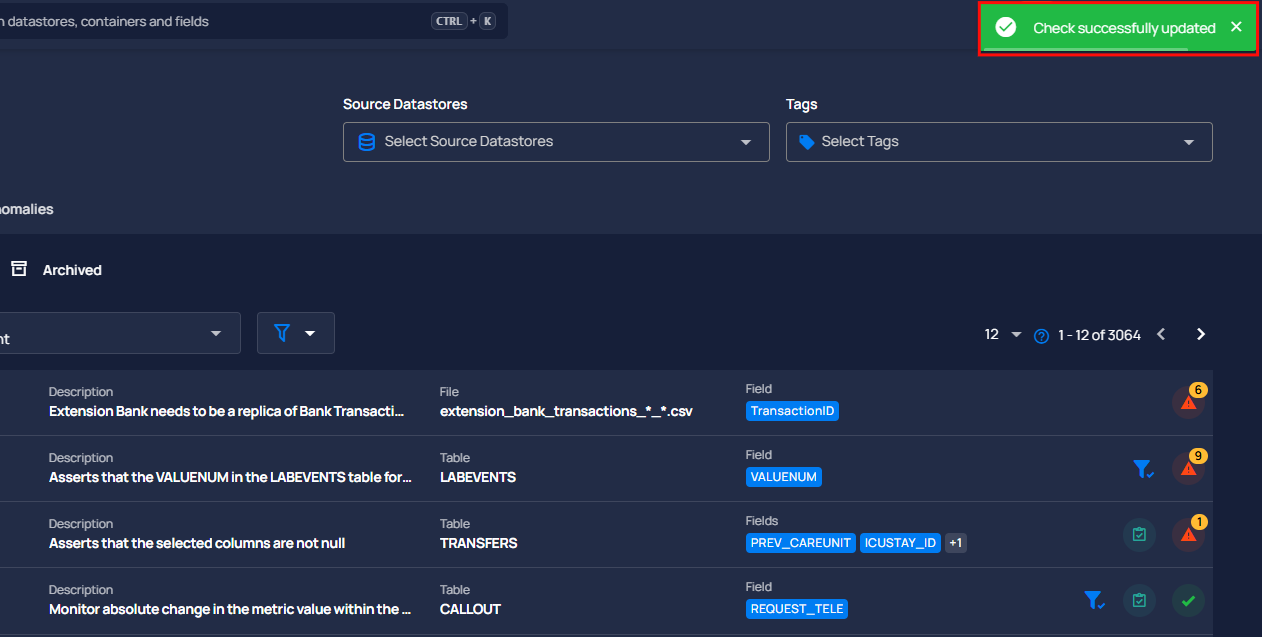Click the ICUSTAY_ID field tag

pyautogui.click(x=900, y=543)
